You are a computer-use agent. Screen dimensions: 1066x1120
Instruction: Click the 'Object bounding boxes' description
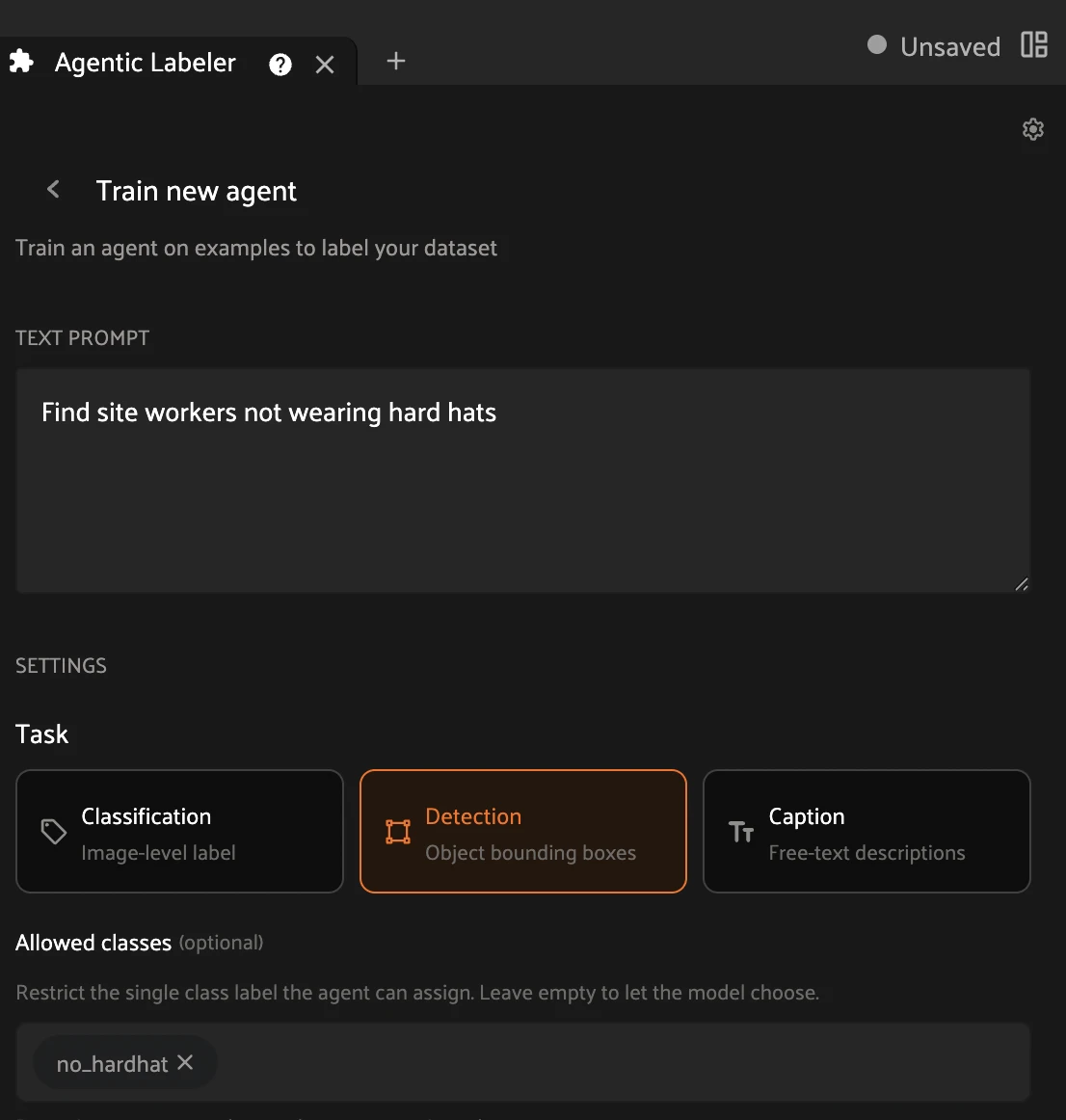tap(530, 853)
